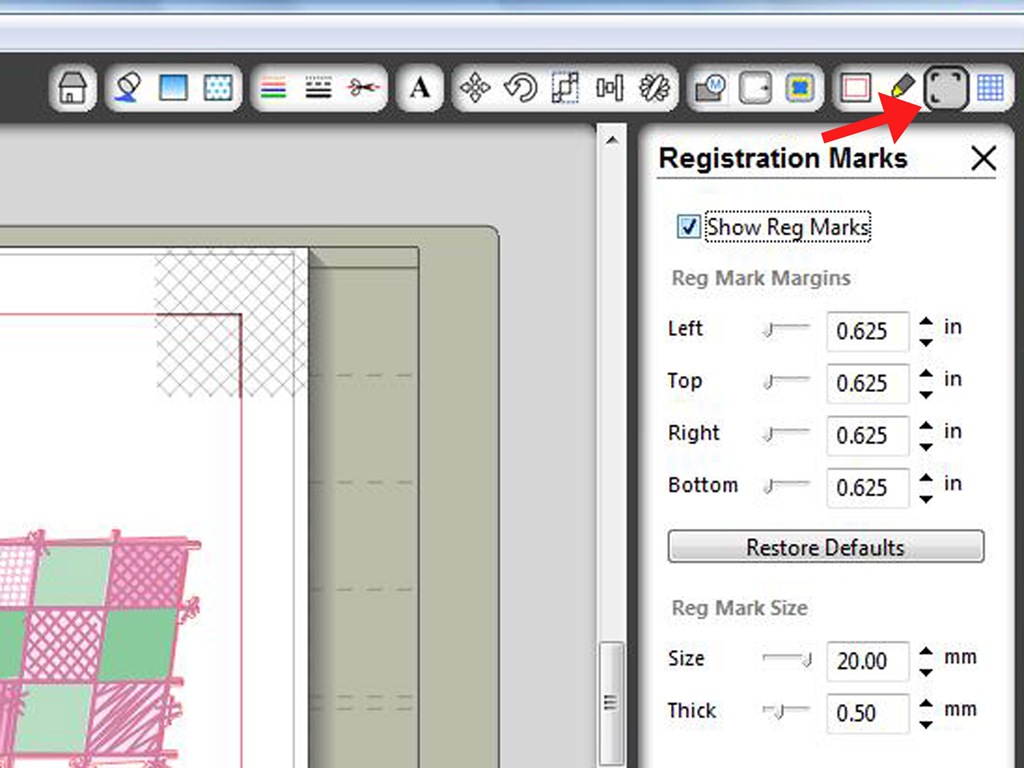Click the Registration Marks toolbar icon

[945, 88]
